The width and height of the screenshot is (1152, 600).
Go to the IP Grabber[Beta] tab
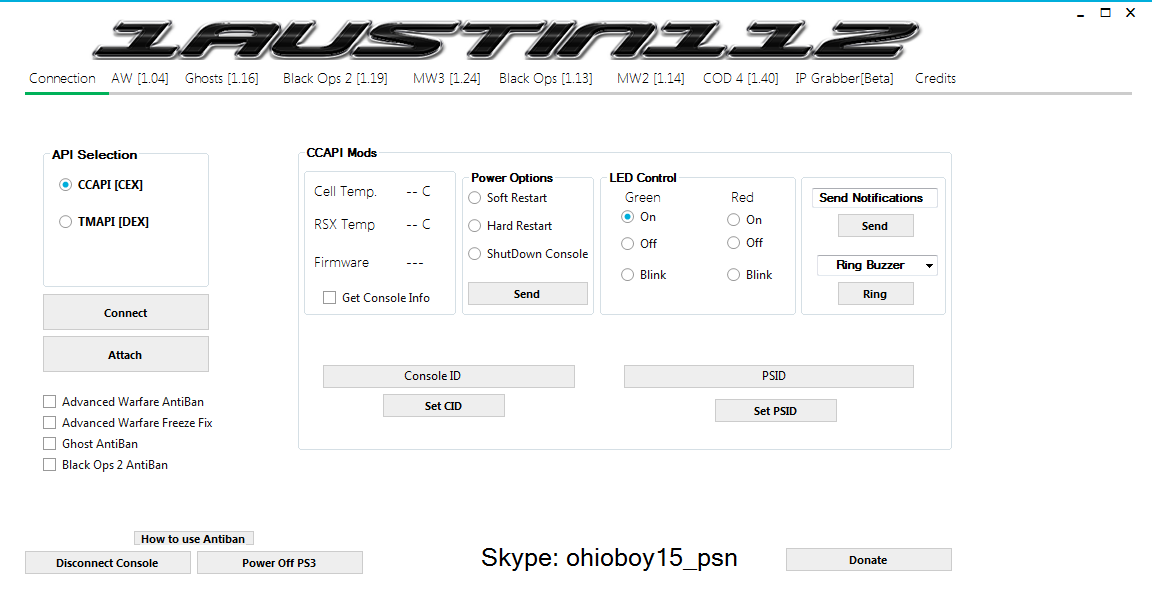coord(844,78)
